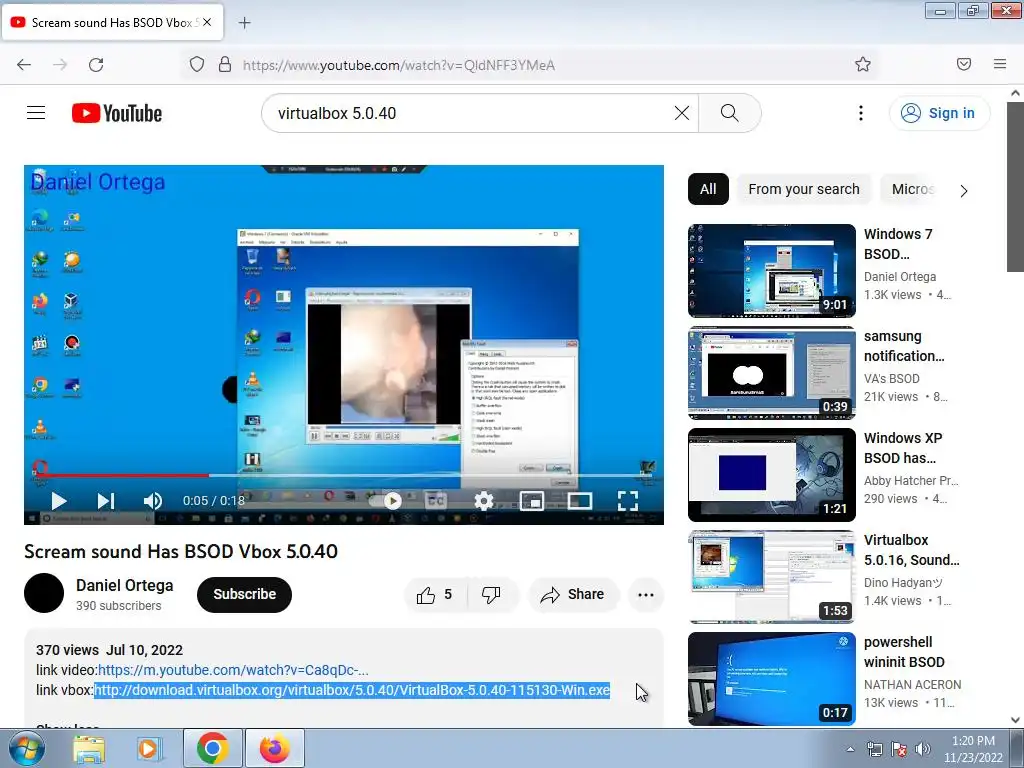1024x768 pixels.
Task: Dislike the video with thumbs down
Action: (491, 594)
